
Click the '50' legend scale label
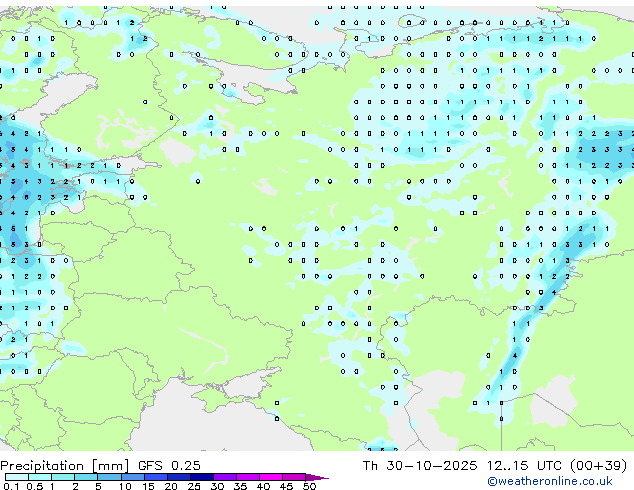pos(309,486)
